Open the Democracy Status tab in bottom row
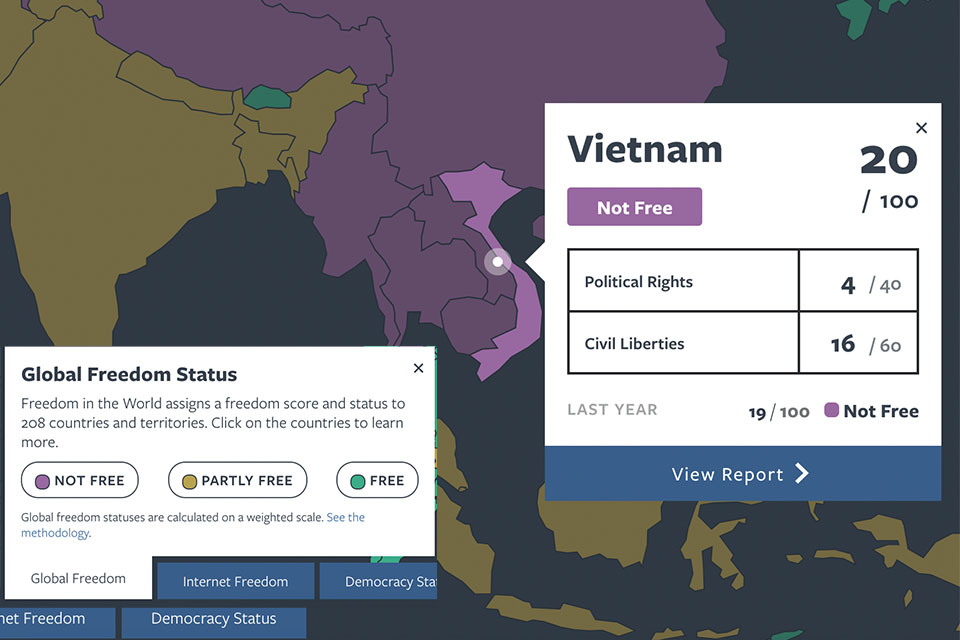Viewport: 960px width, 640px height. point(213,619)
